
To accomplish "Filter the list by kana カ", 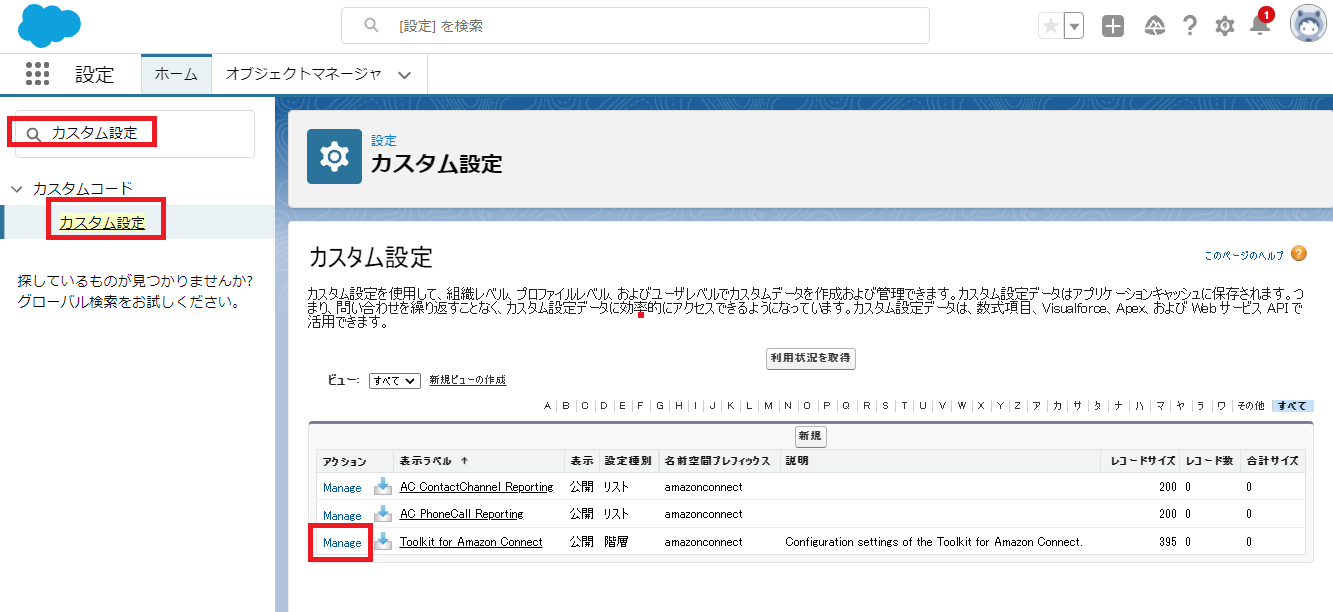I will point(1057,406).
